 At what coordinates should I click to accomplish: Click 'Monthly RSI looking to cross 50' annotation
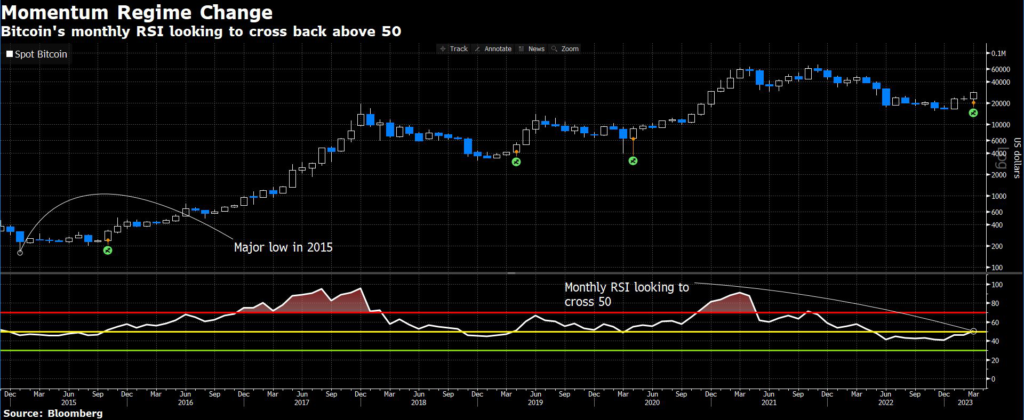(628, 293)
